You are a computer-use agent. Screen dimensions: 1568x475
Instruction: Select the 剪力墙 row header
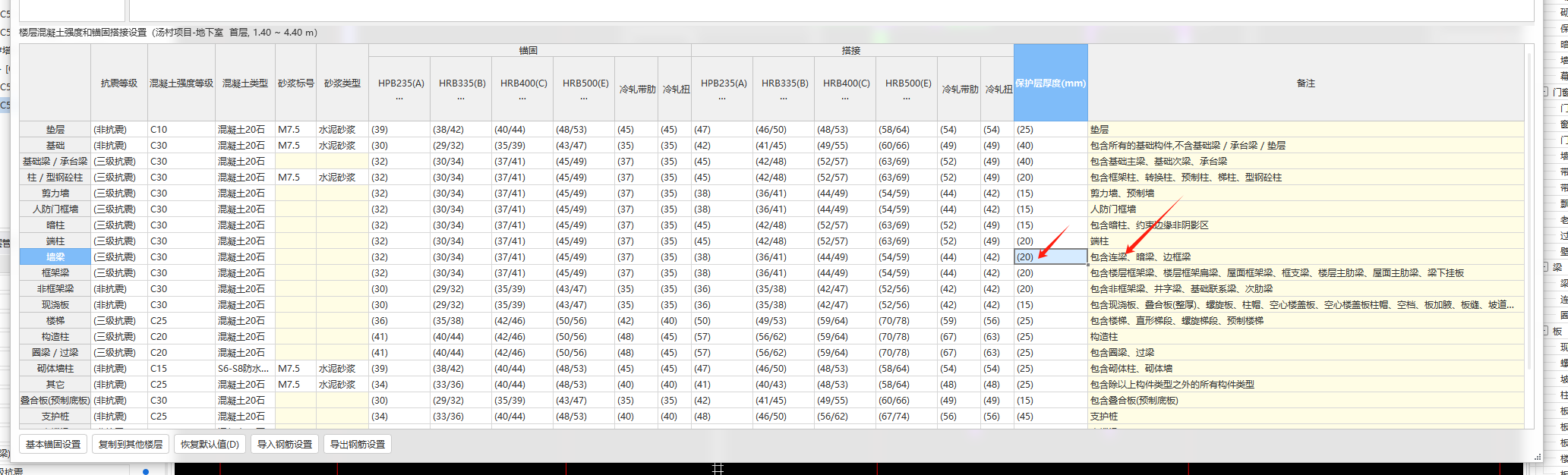[x=55, y=193]
